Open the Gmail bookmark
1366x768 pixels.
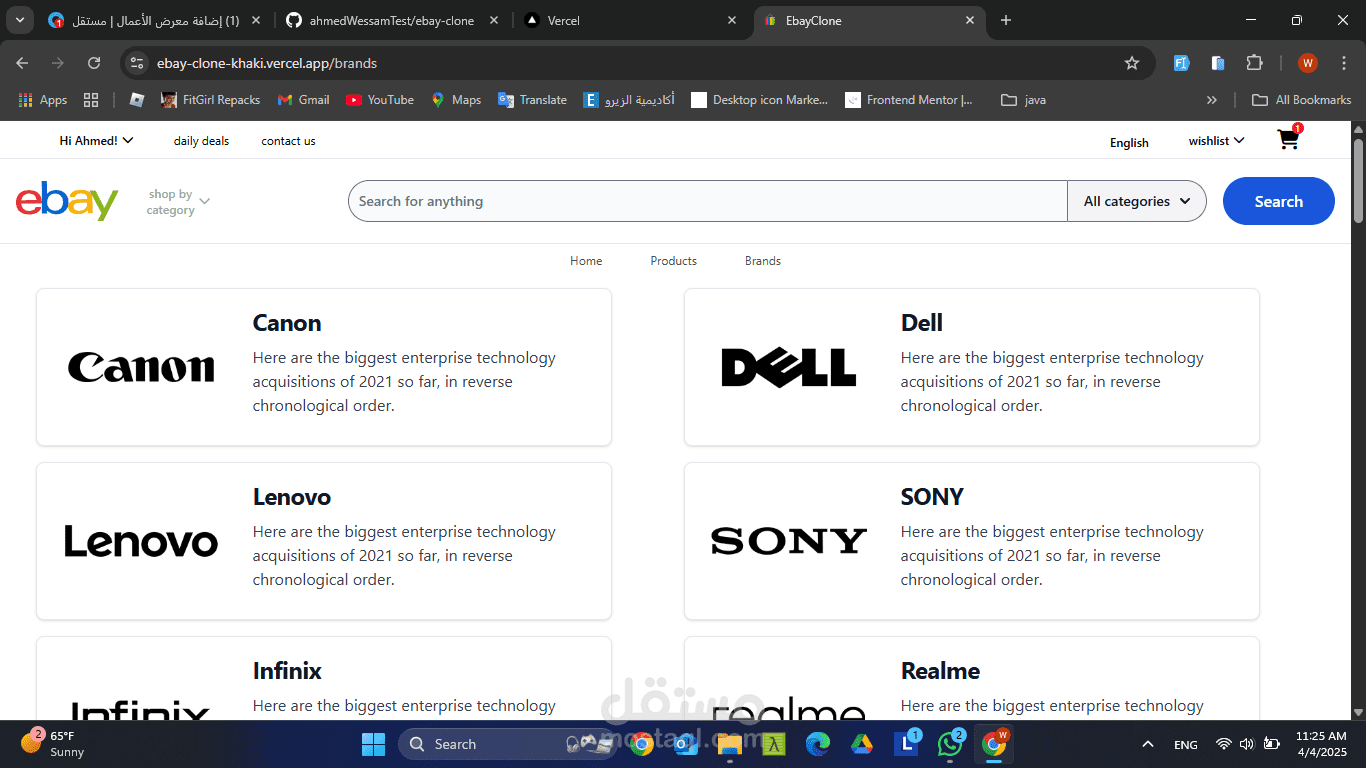coord(303,100)
